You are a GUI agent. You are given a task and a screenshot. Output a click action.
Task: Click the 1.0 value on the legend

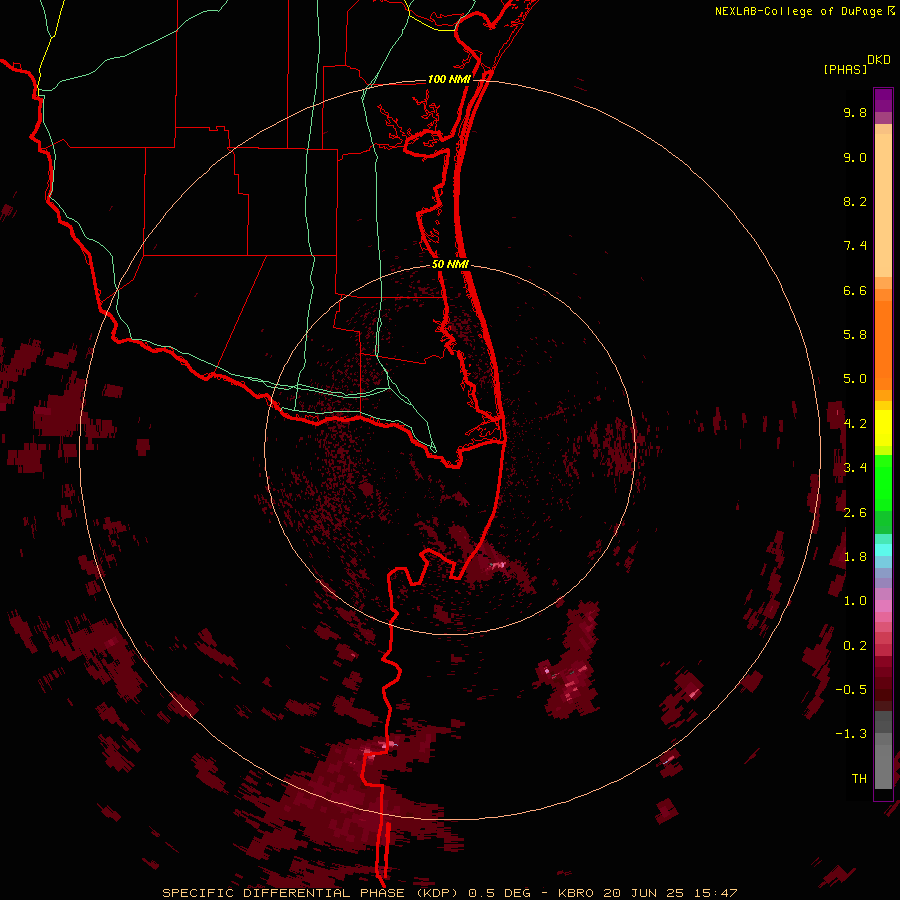[855, 601]
